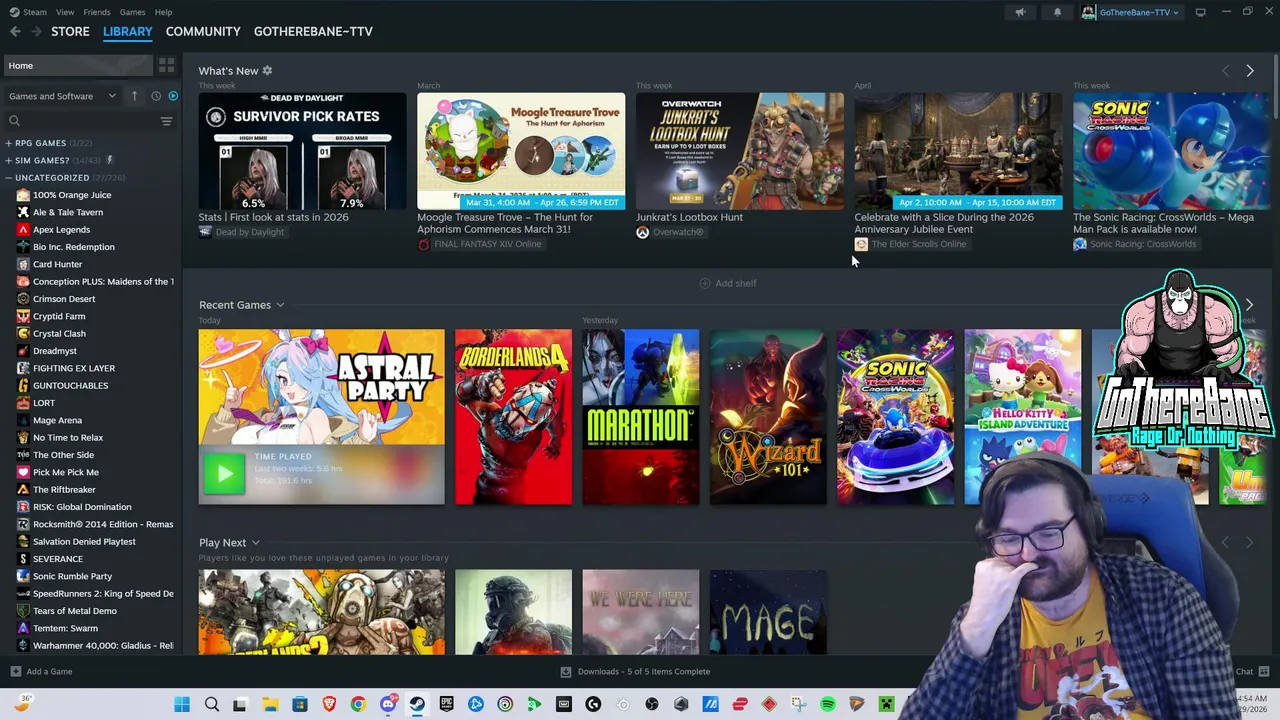Toggle the ready-to-play filter icon
Image resolution: width=1280 pixels, height=720 pixels.
tap(173, 96)
